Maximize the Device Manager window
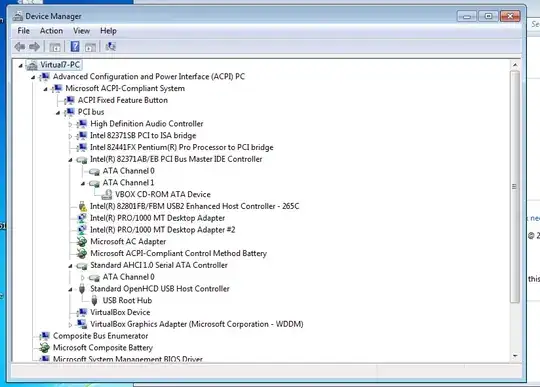 [488, 16]
